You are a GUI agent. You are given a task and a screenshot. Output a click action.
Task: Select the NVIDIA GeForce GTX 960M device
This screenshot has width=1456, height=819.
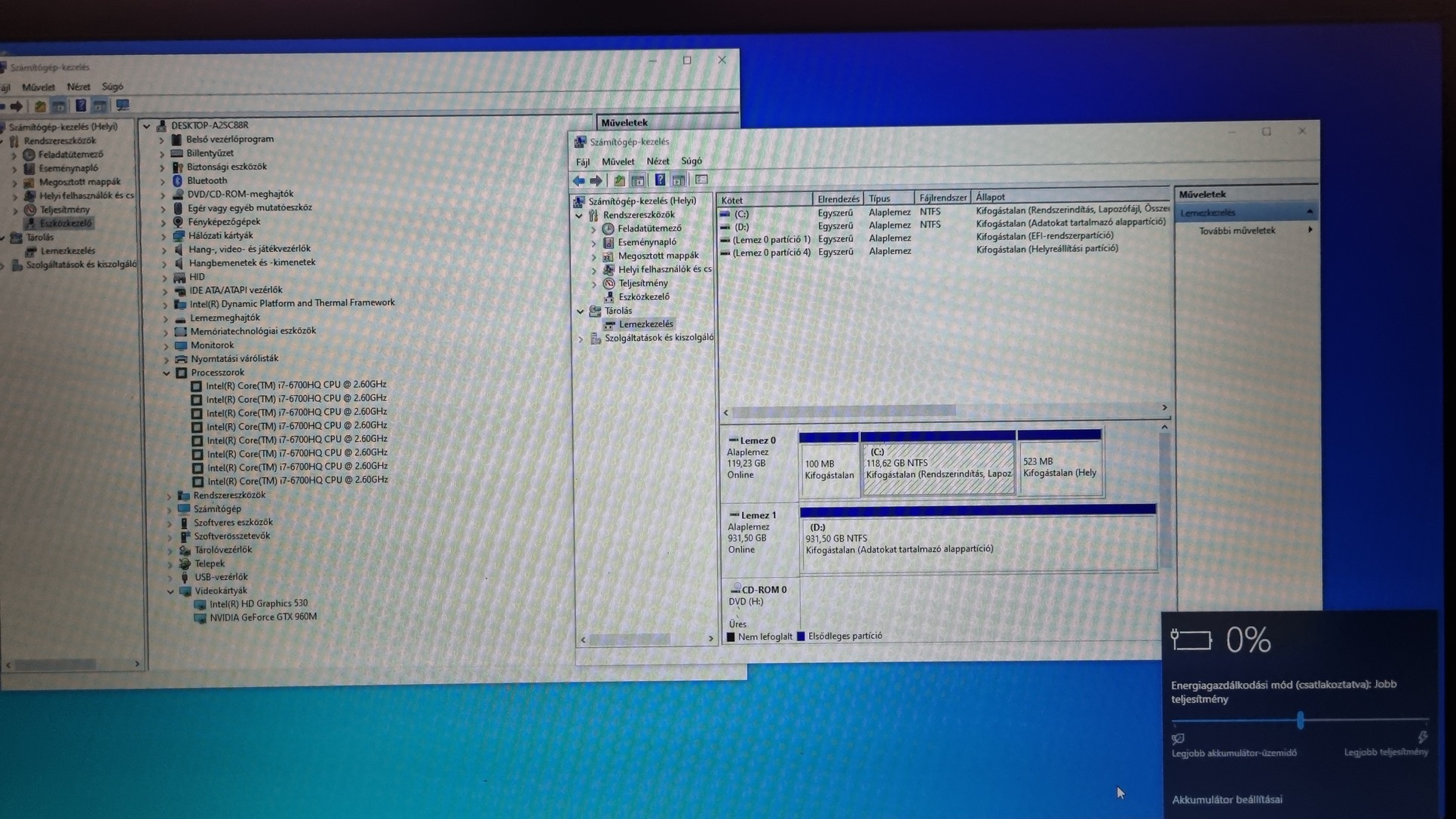262,617
